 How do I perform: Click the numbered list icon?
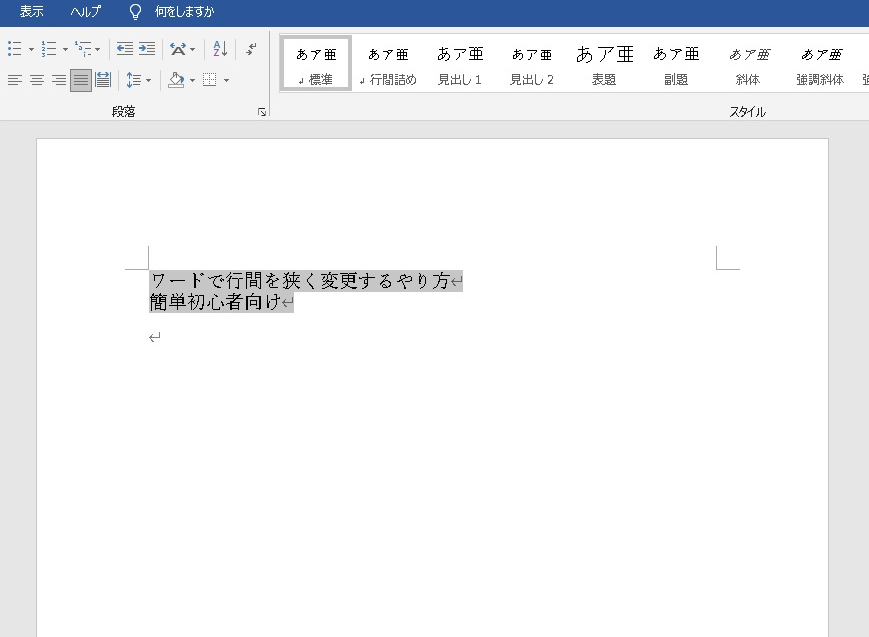49,49
